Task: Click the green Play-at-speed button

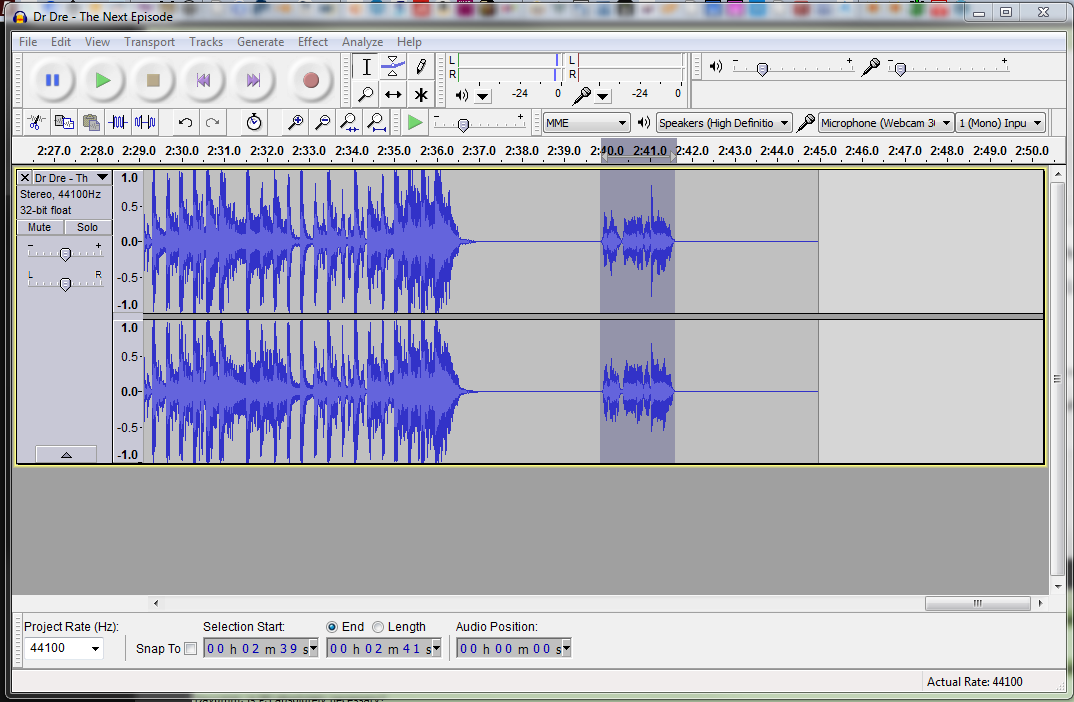Action: point(414,123)
